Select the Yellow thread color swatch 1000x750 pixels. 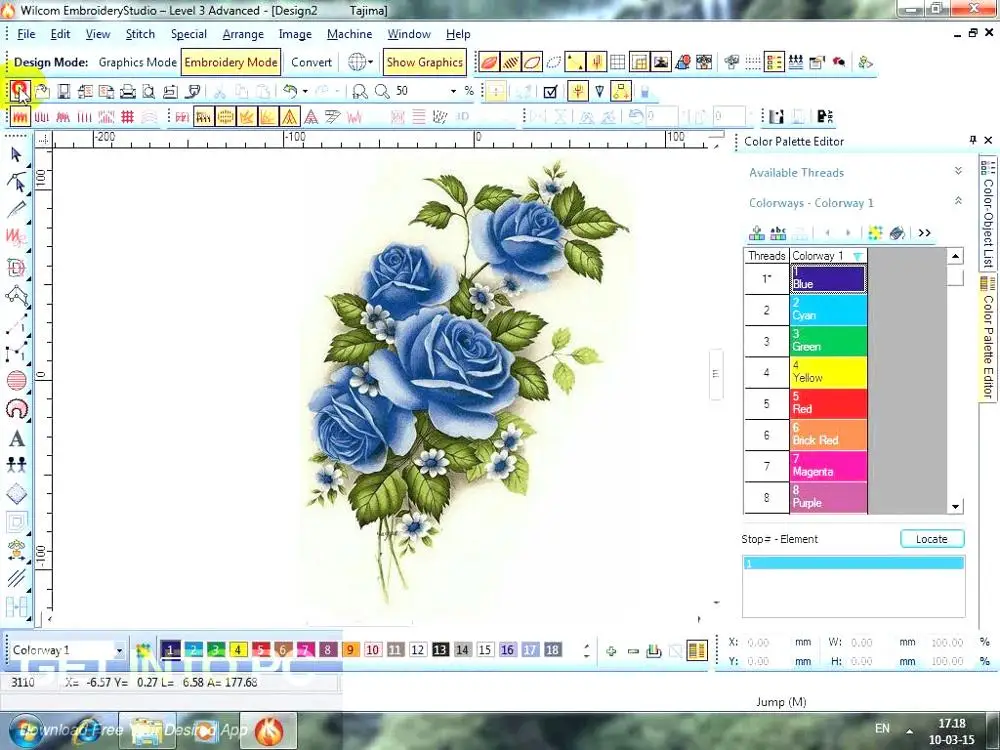point(827,373)
